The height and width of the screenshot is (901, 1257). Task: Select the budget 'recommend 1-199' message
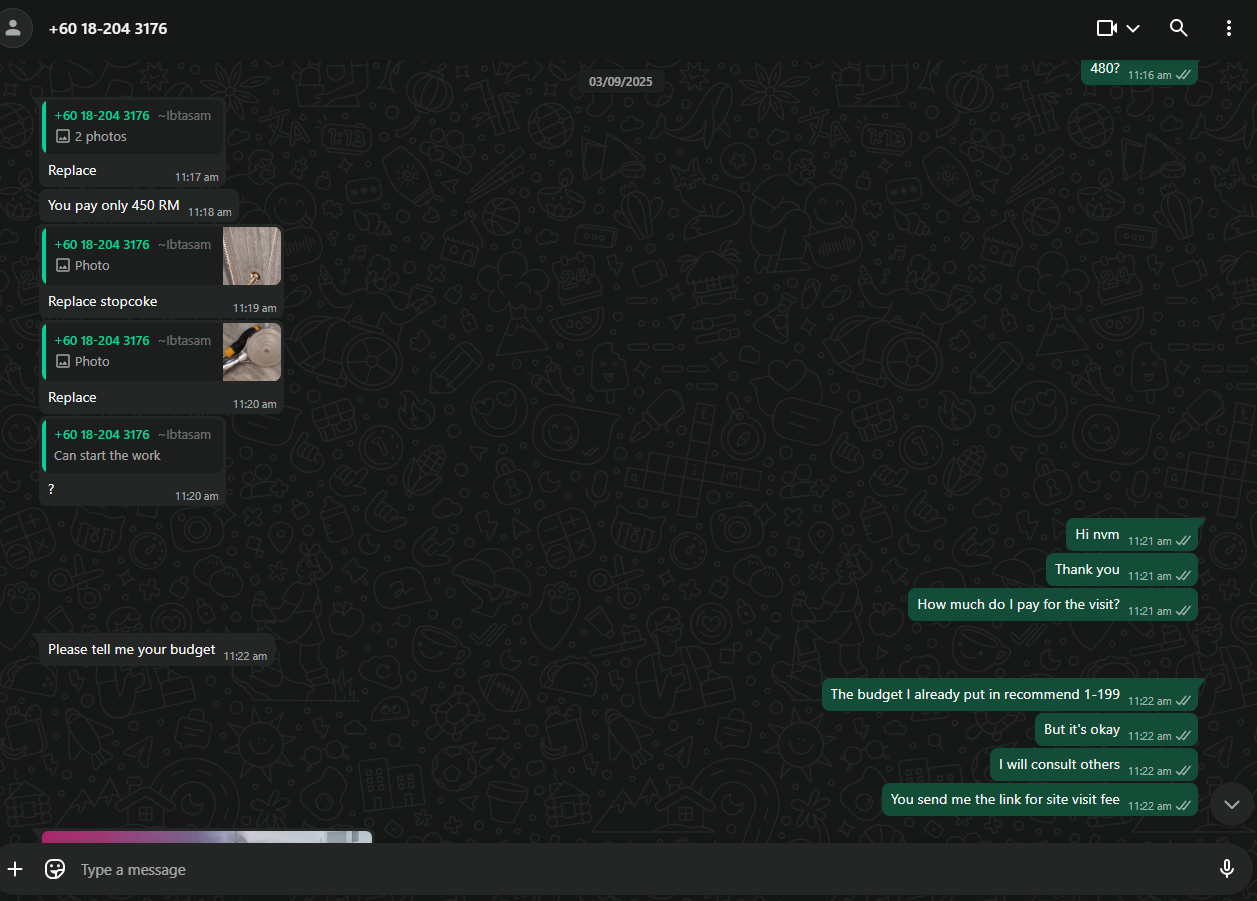(x=1010, y=695)
